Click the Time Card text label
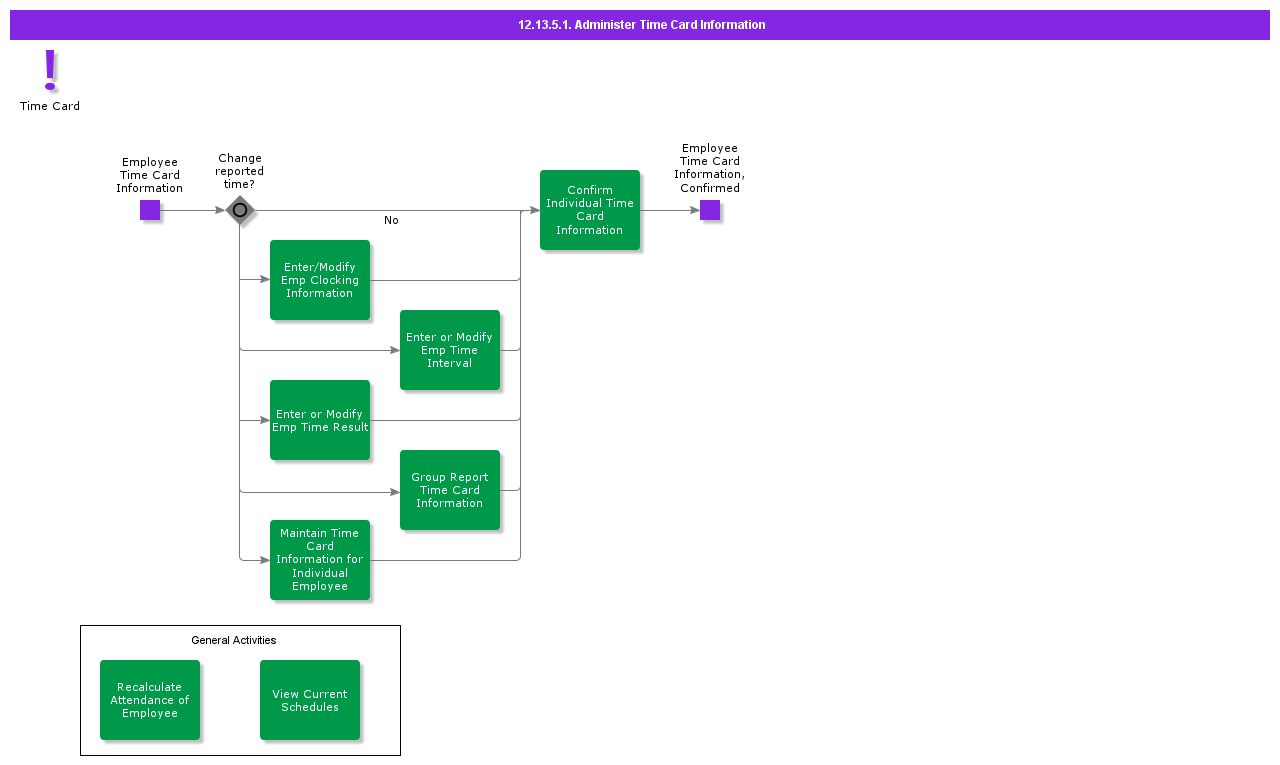This screenshot has width=1280, height=765. pyautogui.click(x=50, y=106)
